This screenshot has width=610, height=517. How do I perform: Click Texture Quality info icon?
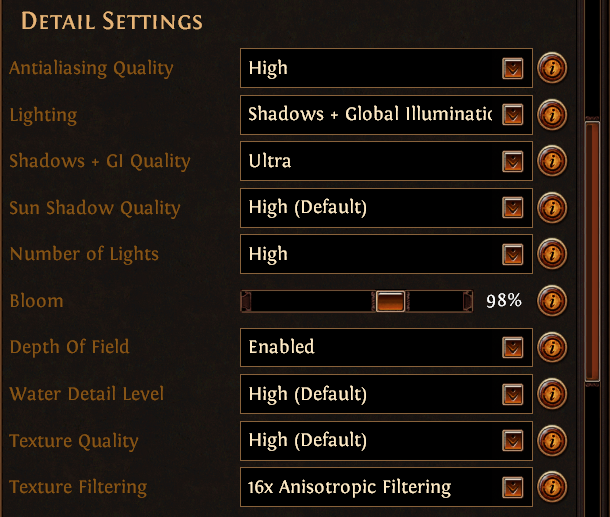coord(552,441)
